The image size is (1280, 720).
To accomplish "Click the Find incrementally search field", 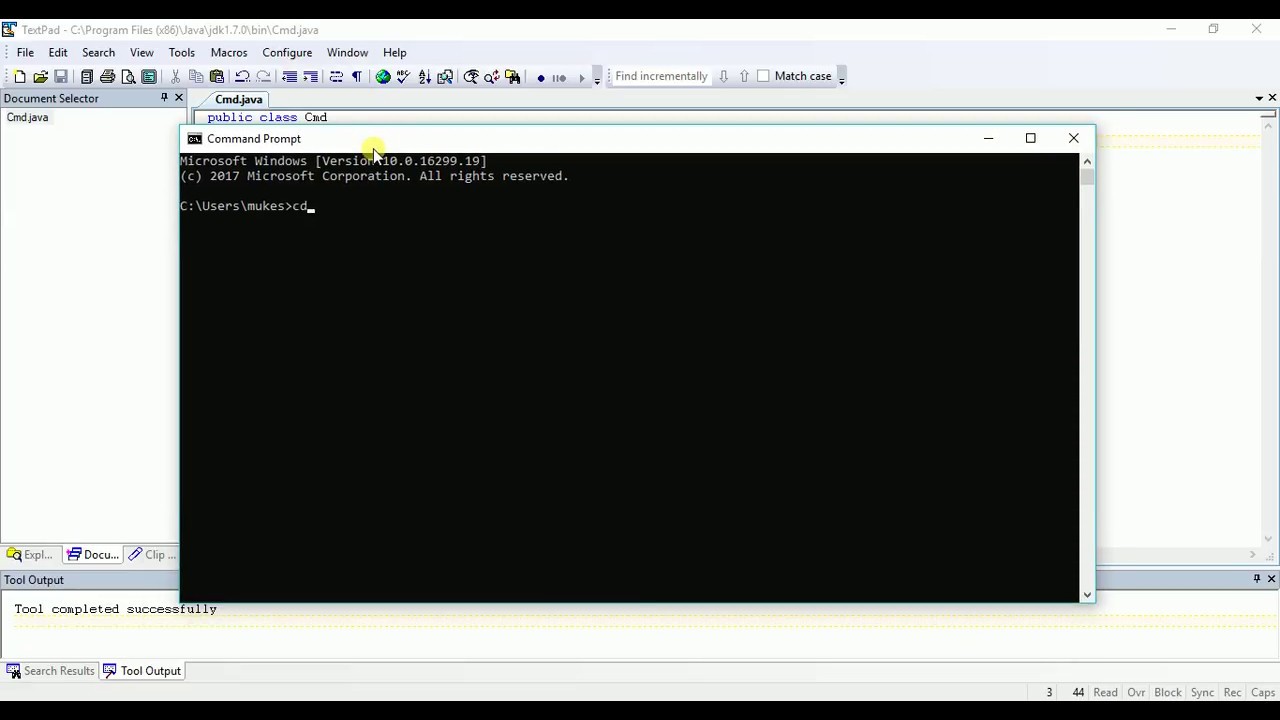I will coord(661,76).
